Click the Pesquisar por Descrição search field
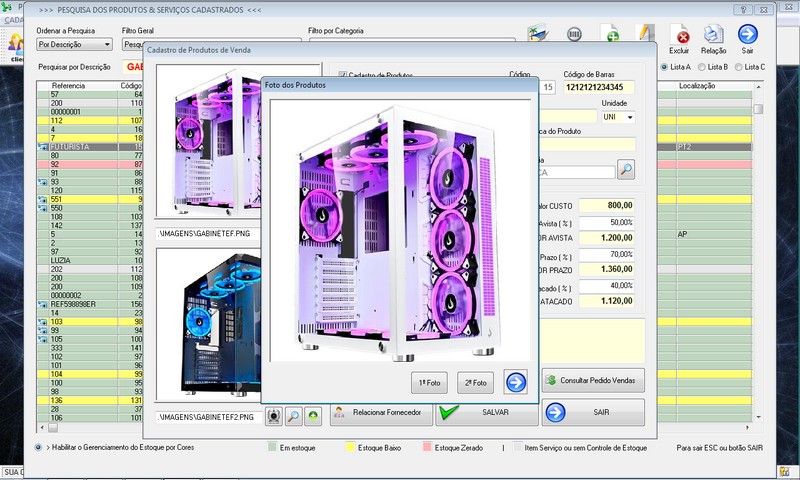This screenshot has height=480, width=800. [x=133, y=67]
